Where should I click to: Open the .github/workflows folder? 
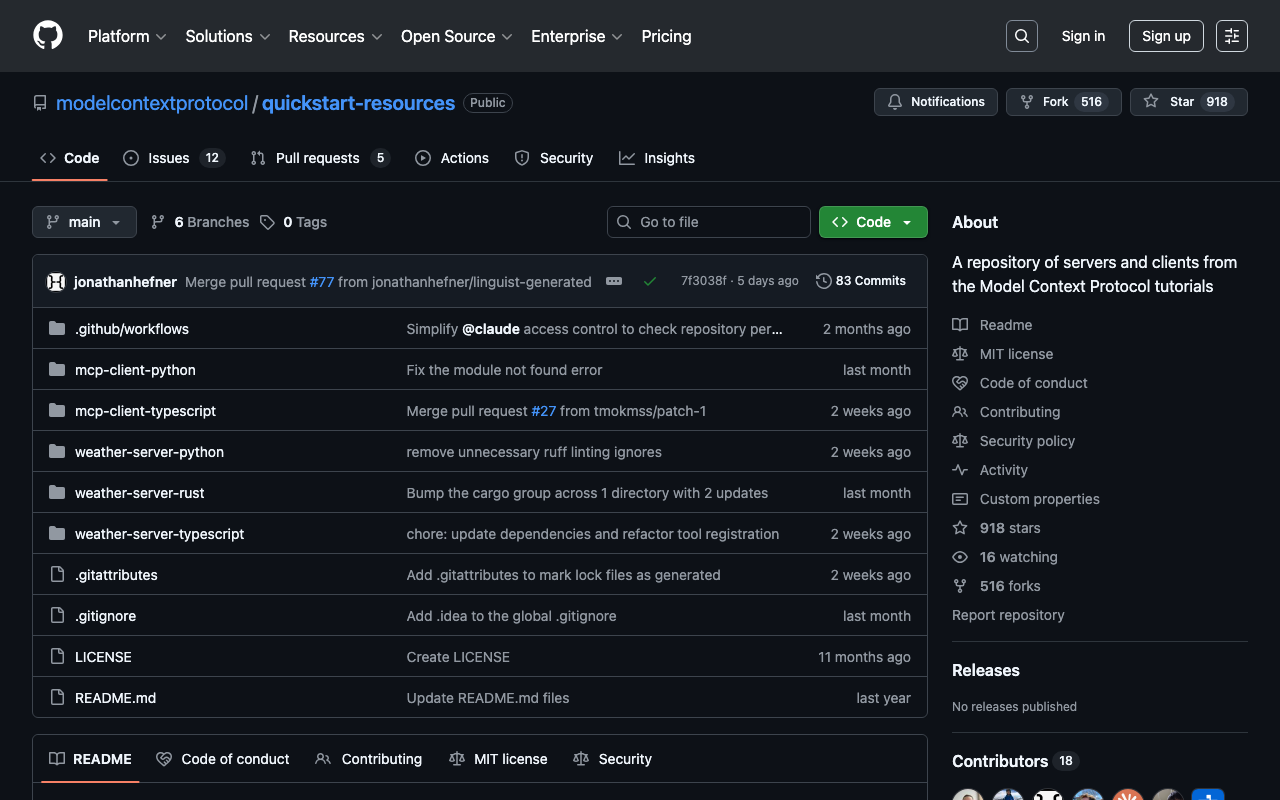(x=131, y=329)
